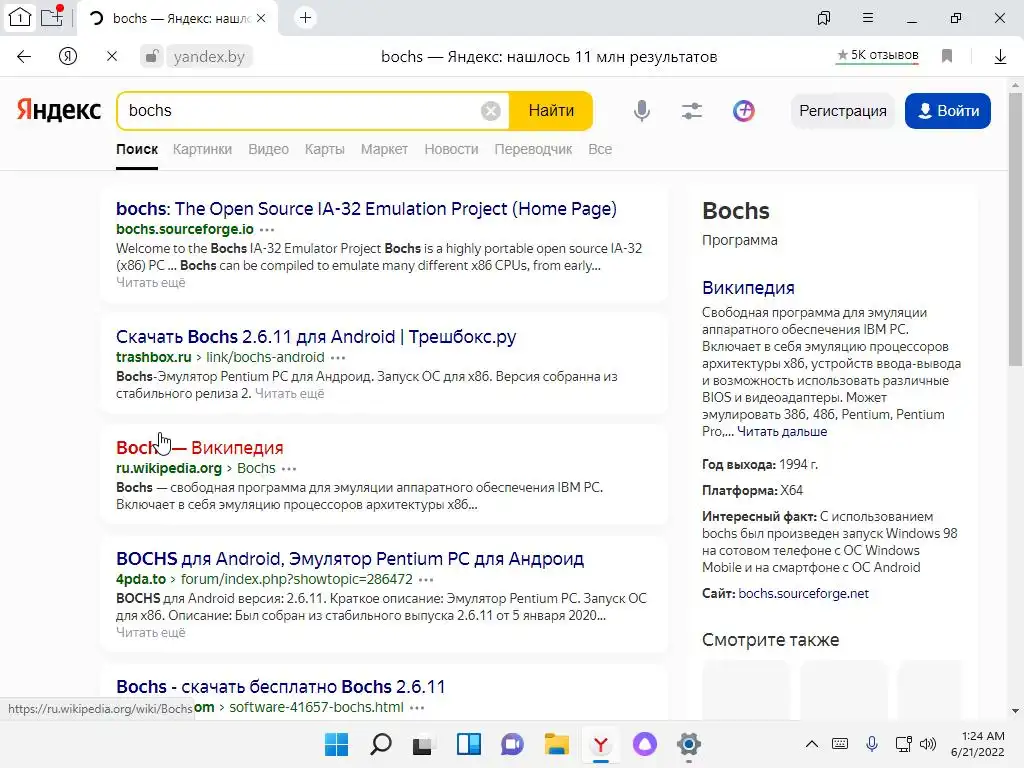Open Bochs скачать бесплатно 2.6.11 result
Viewport: 1024px width, 768px height.
[281, 686]
